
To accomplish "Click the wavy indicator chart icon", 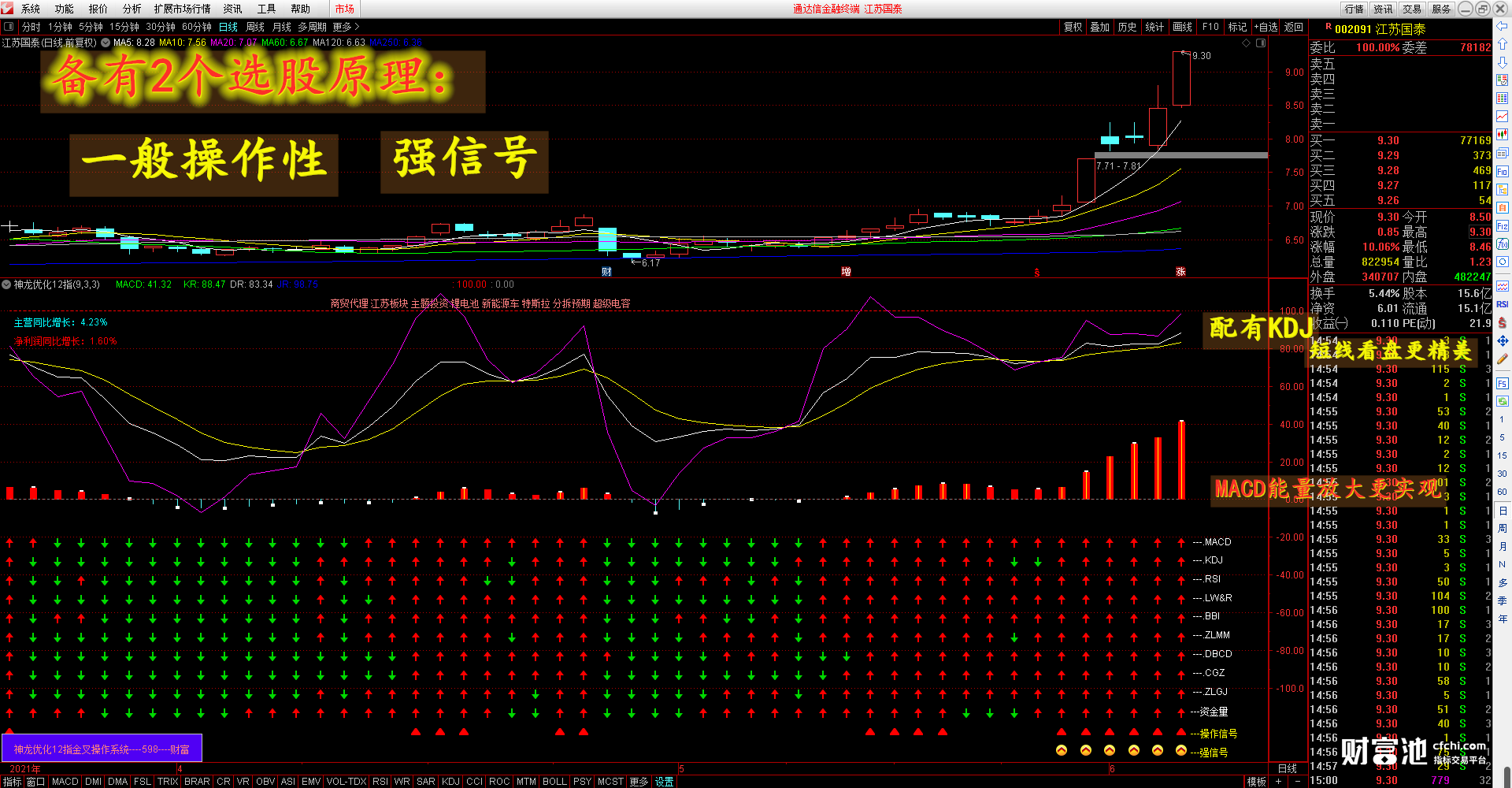I will click(1502, 286).
